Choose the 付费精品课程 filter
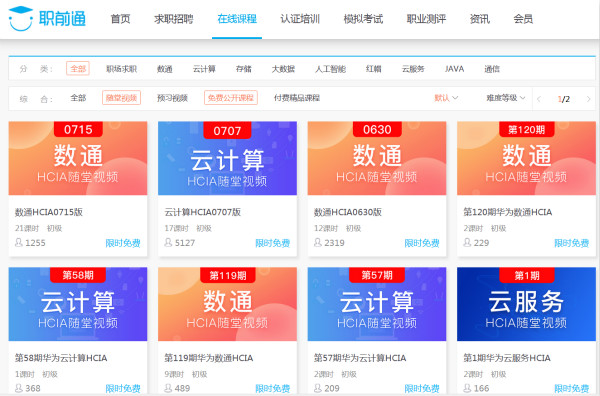The height and width of the screenshot is (396, 600). pyautogui.click(x=297, y=98)
